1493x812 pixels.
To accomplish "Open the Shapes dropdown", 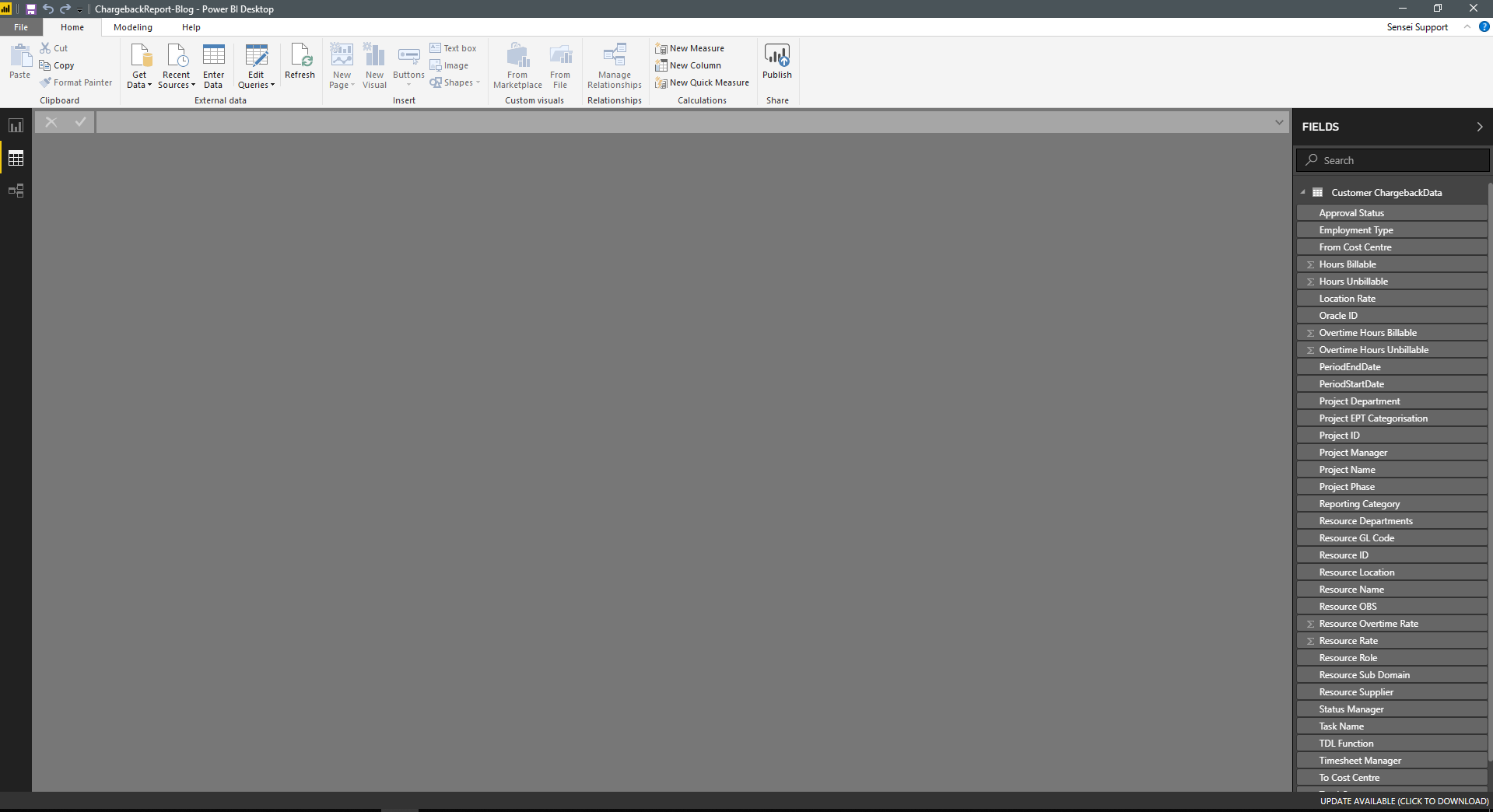I will coord(455,82).
